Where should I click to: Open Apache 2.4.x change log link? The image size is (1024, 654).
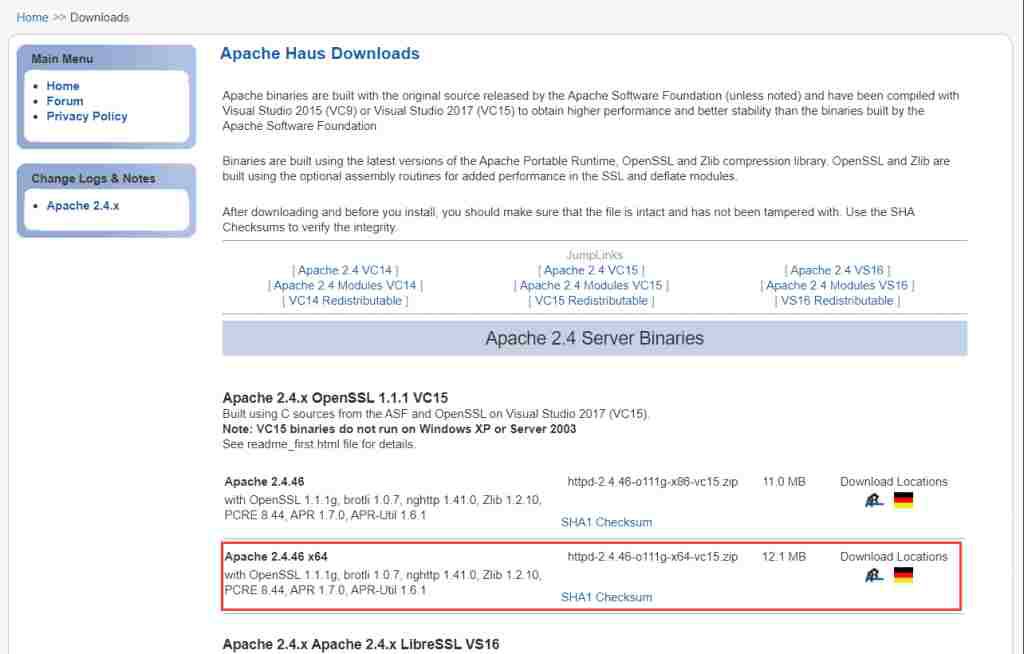tap(83, 206)
